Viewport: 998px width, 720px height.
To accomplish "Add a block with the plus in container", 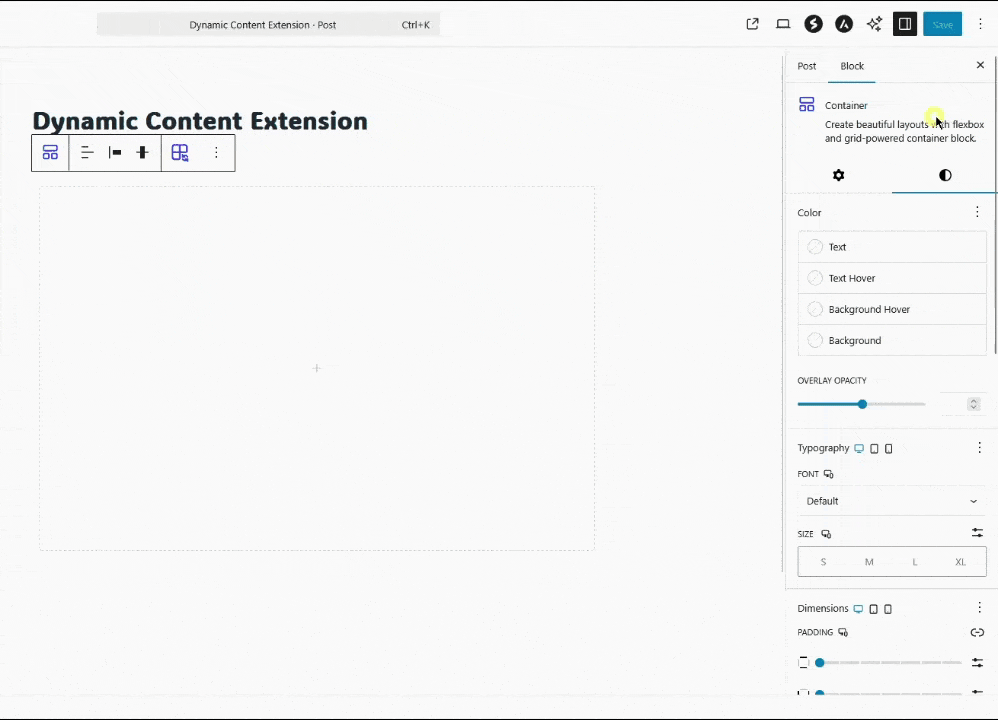I will pyautogui.click(x=317, y=368).
